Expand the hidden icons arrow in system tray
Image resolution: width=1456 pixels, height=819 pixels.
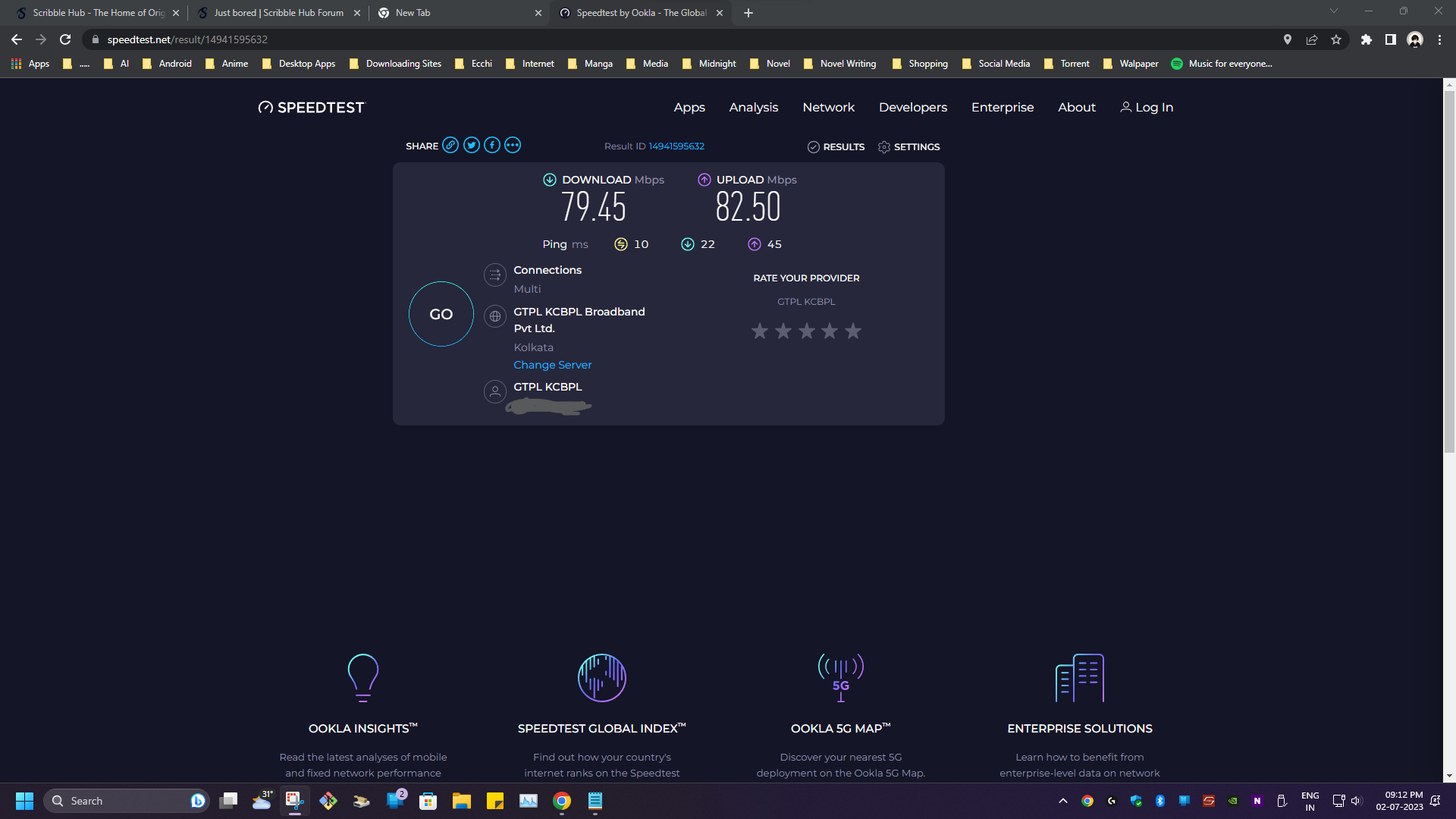1062,801
